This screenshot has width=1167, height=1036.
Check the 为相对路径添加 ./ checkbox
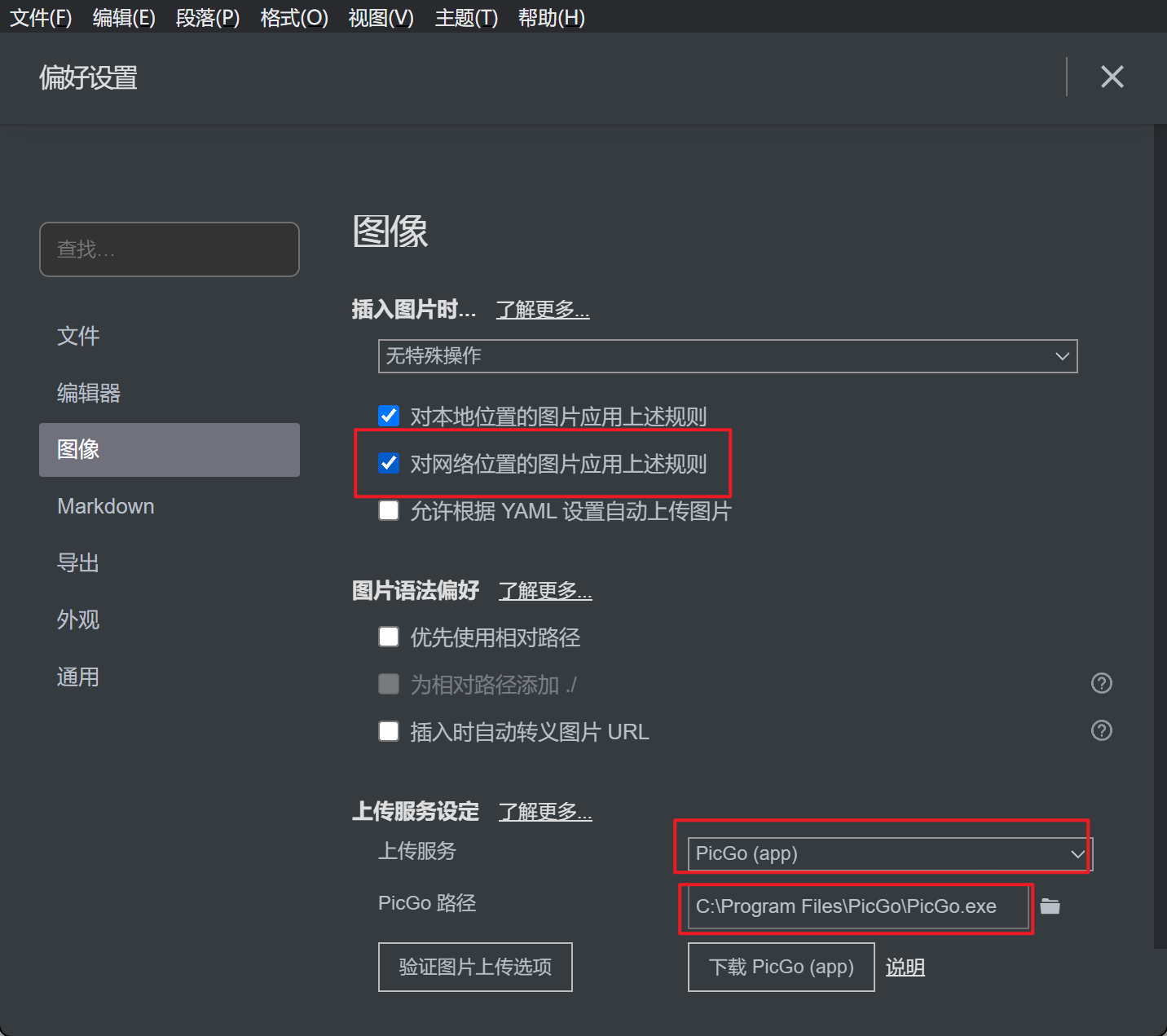tap(389, 684)
